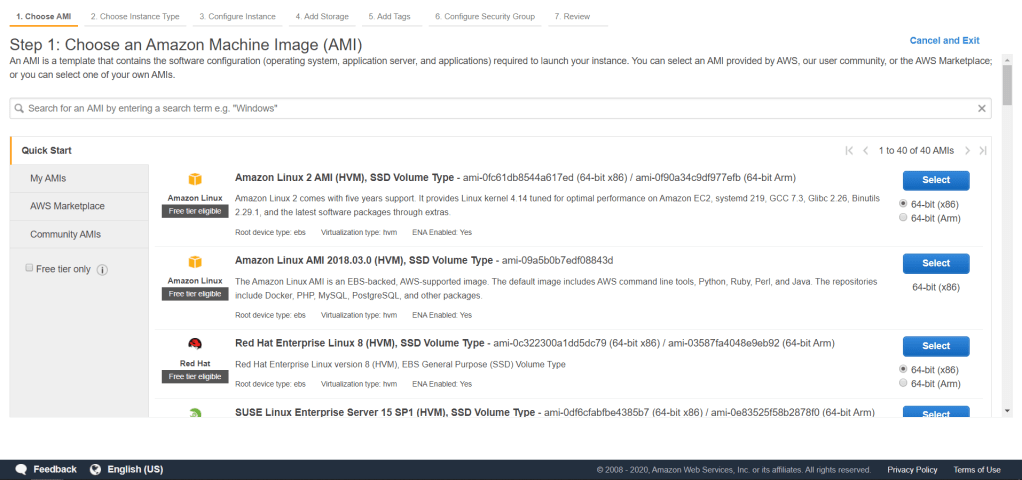Open the English (US) language selector

coord(135,469)
